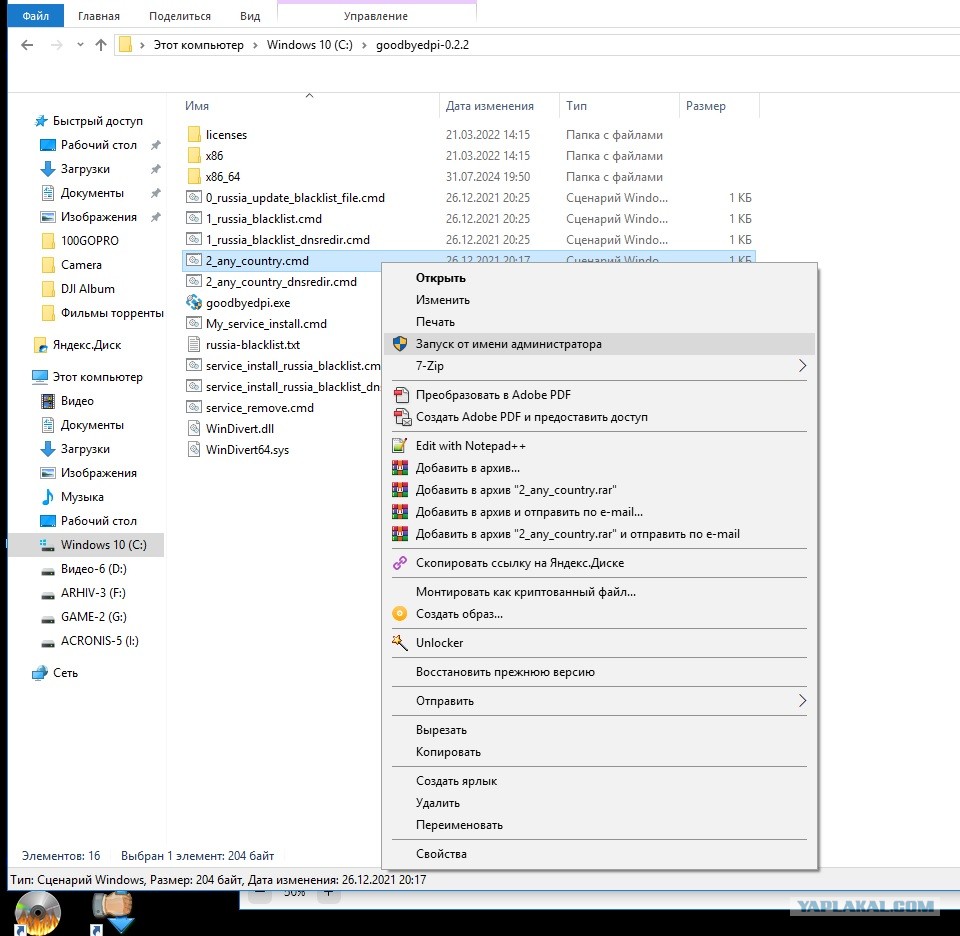The height and width of the screenshot is (936, 960).
Task: Sort by the Тип column header
Action: click(576, 106)
